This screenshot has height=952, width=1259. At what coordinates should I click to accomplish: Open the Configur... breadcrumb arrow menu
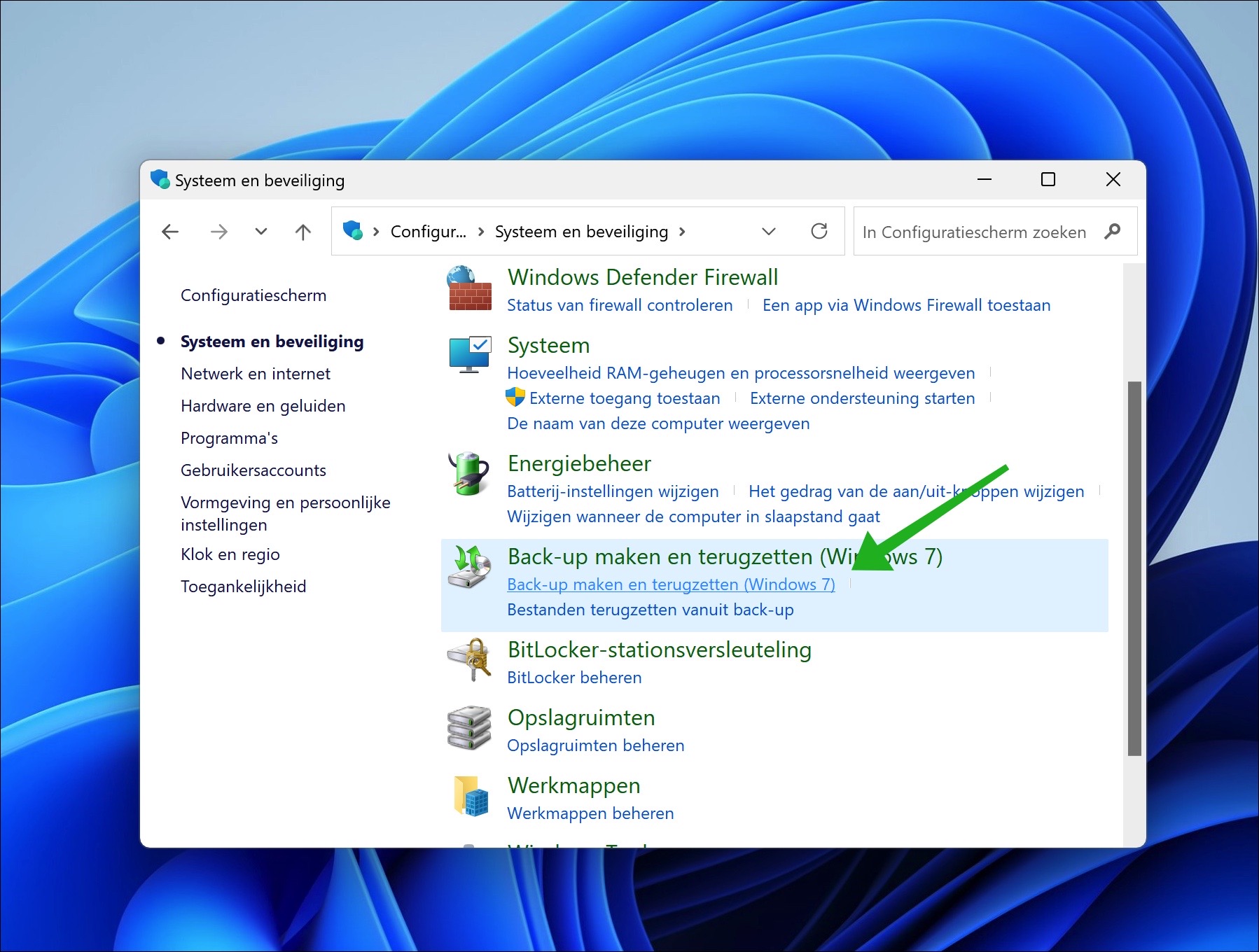point(480,231)
